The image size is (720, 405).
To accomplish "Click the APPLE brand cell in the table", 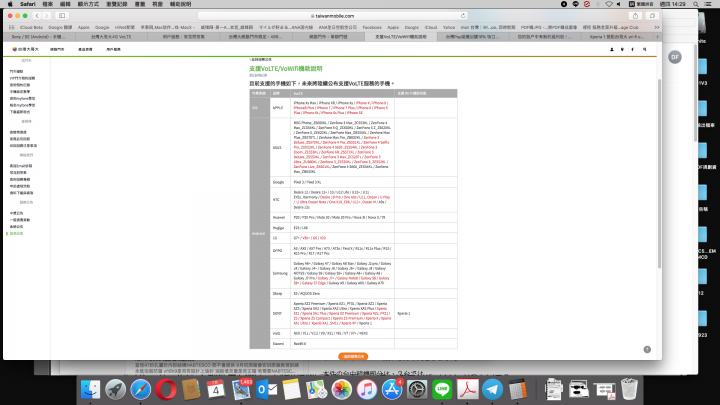I will click(278, 108).
